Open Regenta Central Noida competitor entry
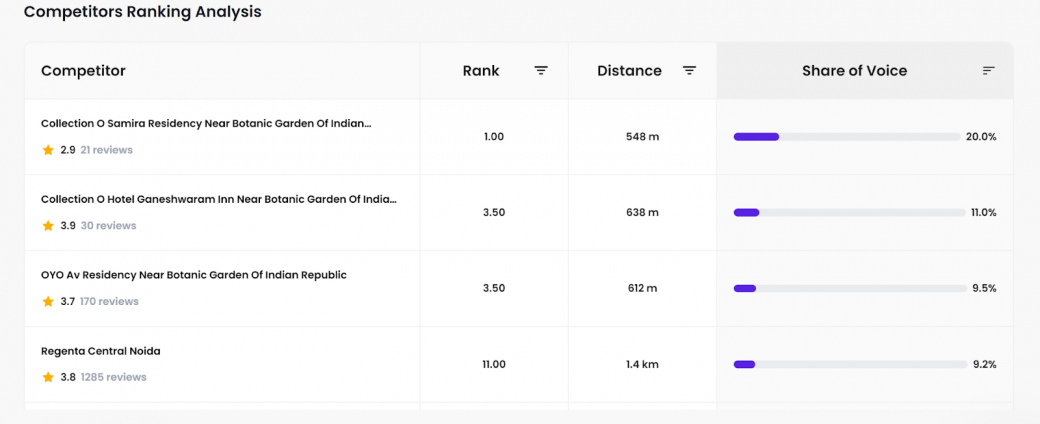This screenshot has width=1040, height=424. pos(101,351)
